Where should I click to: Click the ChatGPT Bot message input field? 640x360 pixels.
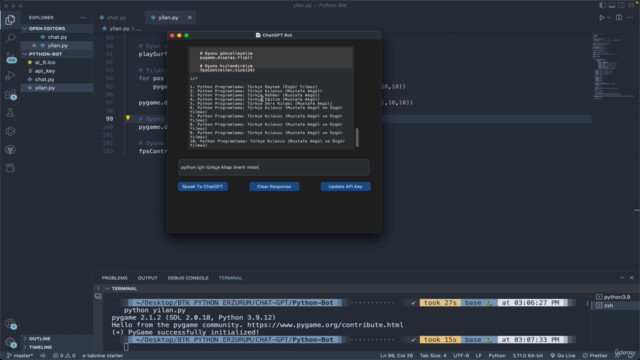274,167
